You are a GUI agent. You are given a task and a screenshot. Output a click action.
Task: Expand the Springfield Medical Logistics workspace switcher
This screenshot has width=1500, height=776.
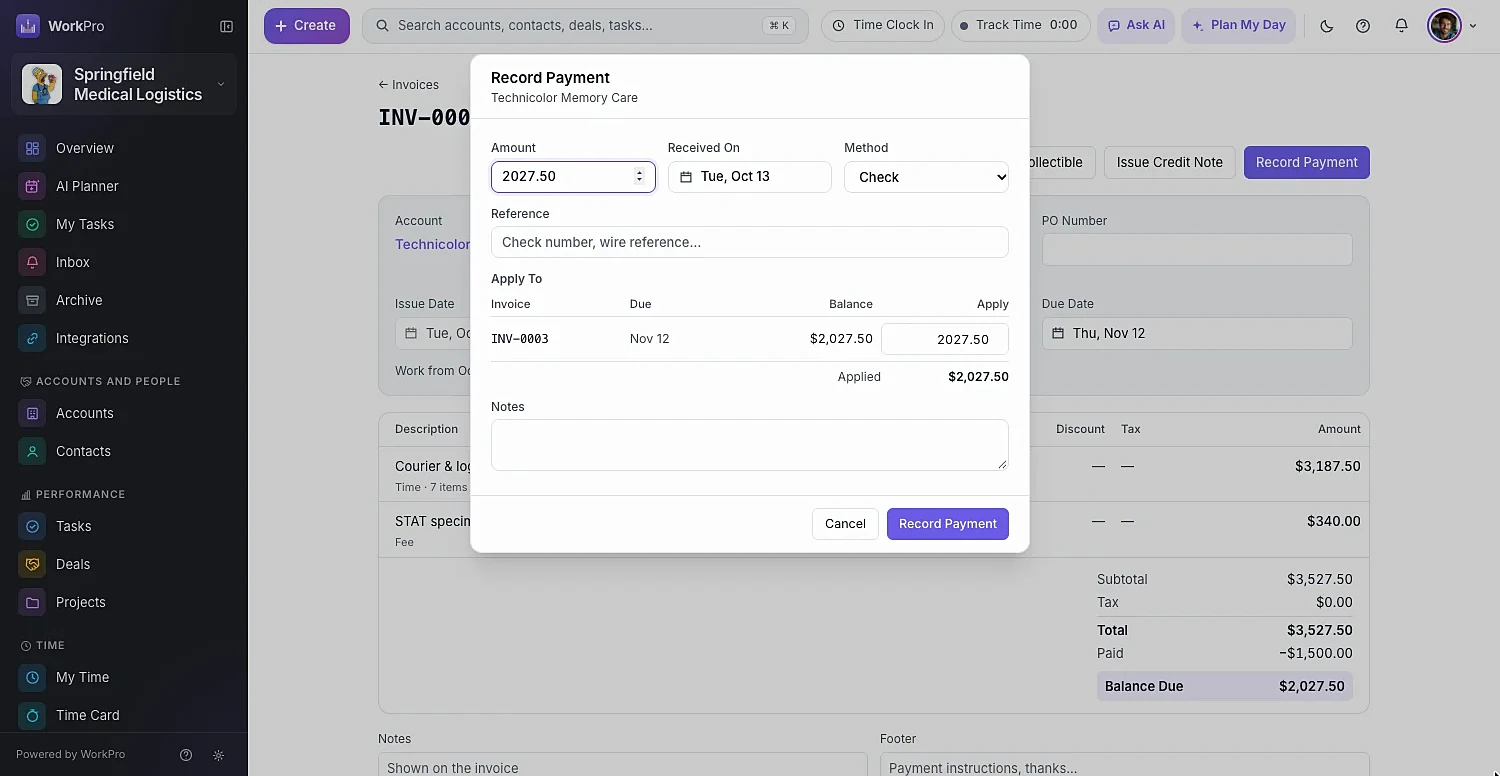click(x=124, y=84)
